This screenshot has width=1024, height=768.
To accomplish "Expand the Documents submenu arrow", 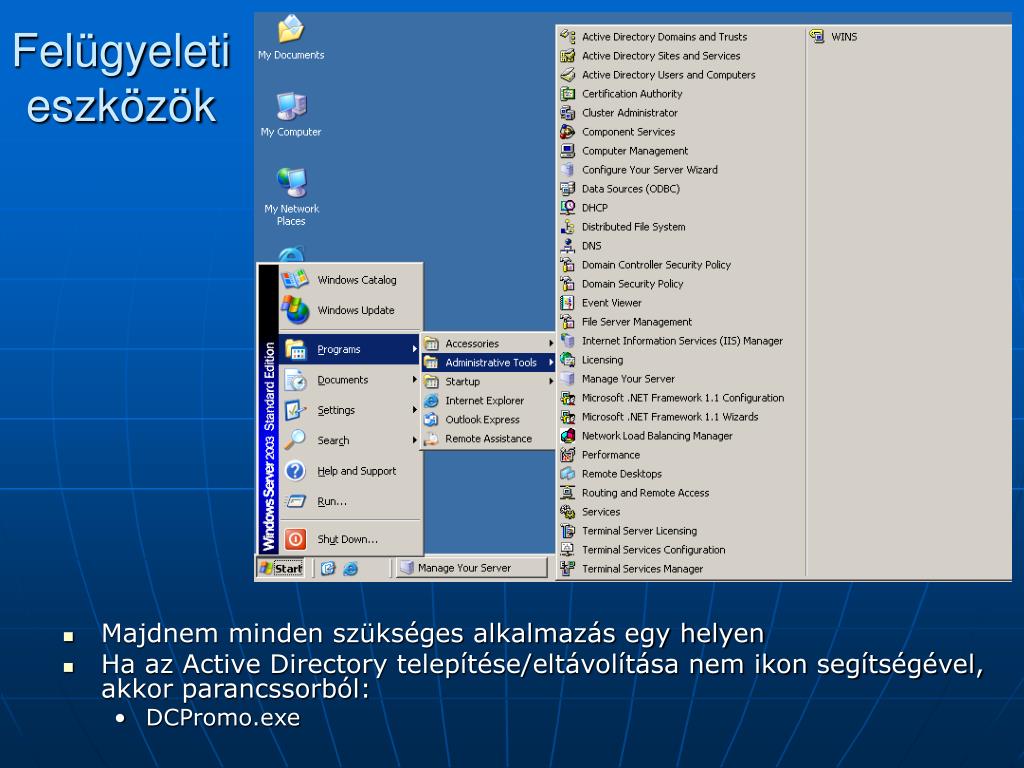I will (x=414, y=379).
